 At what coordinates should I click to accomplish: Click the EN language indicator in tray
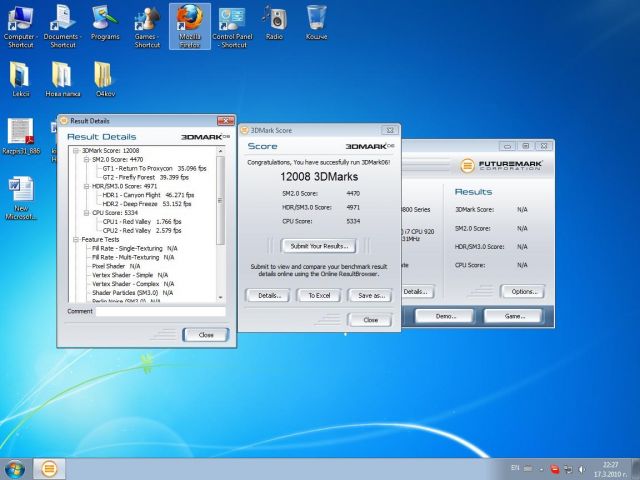click(x=515, y=468)
